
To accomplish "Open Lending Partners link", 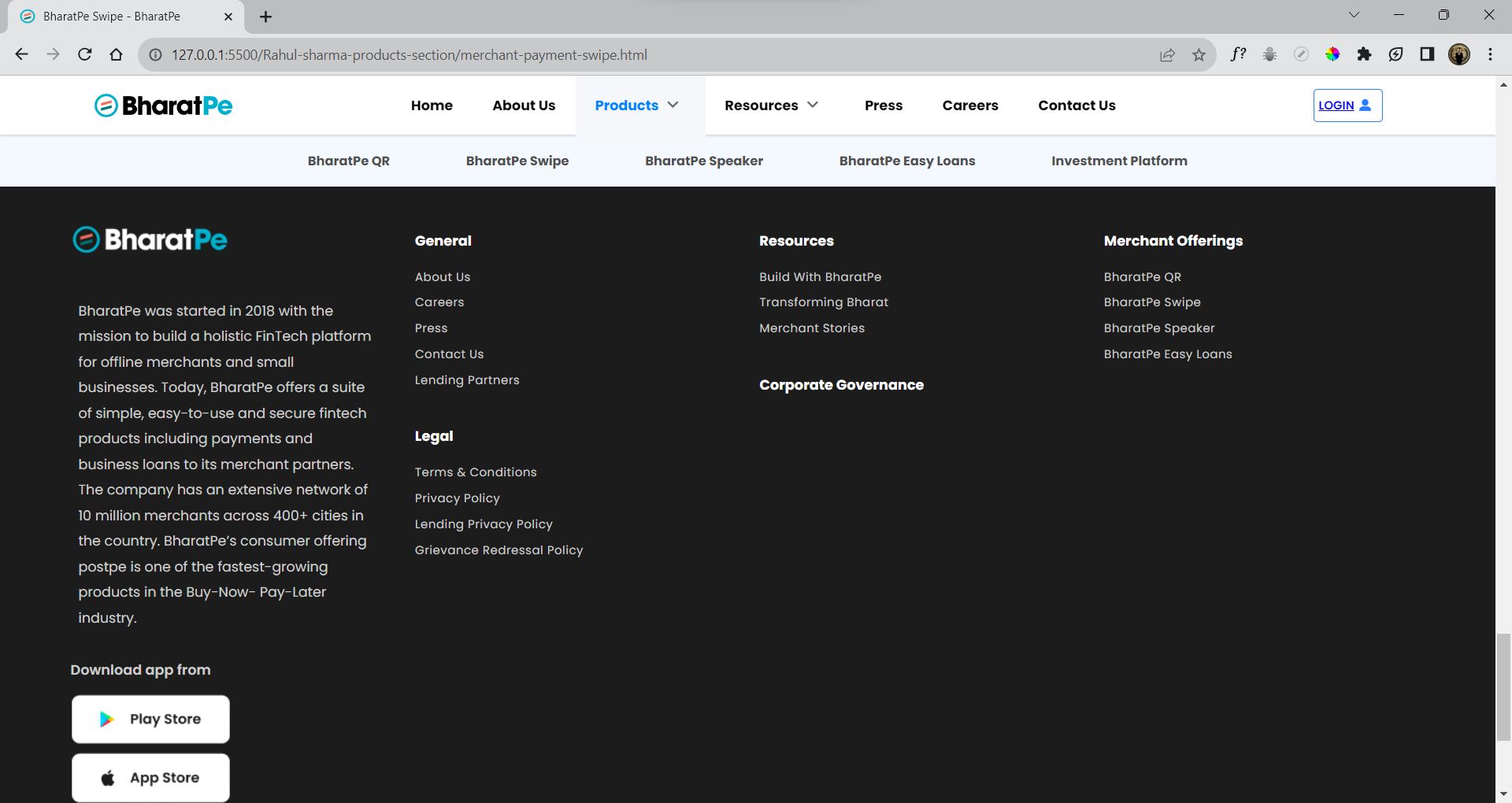I will point(467,380).
